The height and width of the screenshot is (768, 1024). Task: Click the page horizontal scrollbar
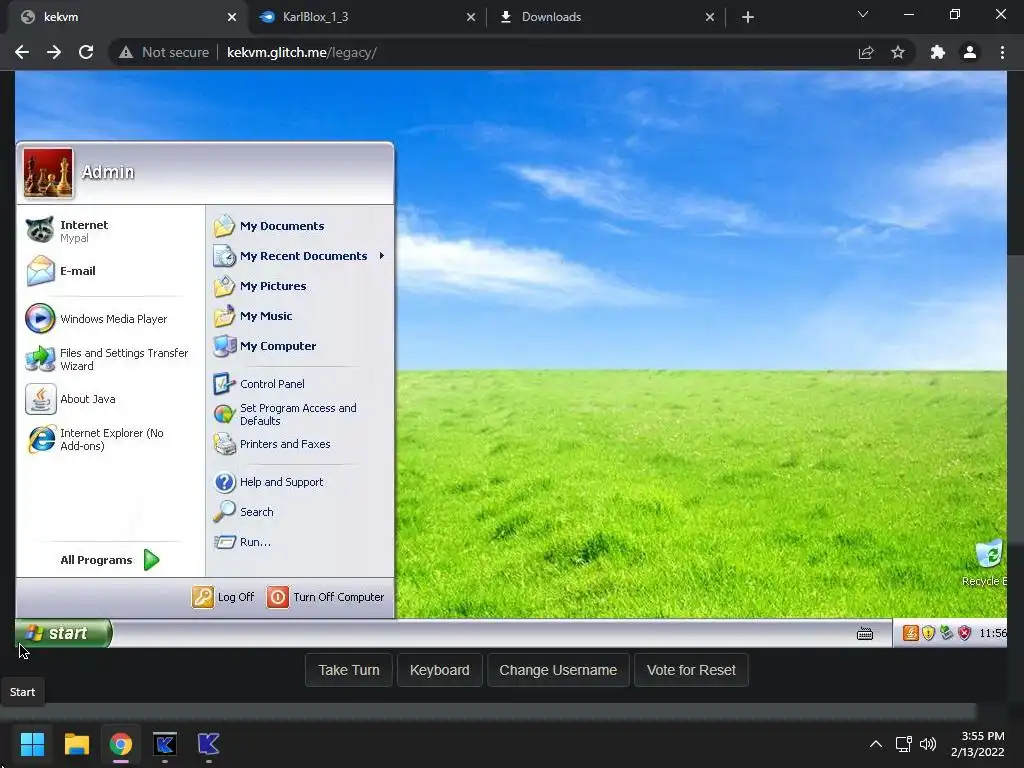pyautogui.click(x=488, y=711)
